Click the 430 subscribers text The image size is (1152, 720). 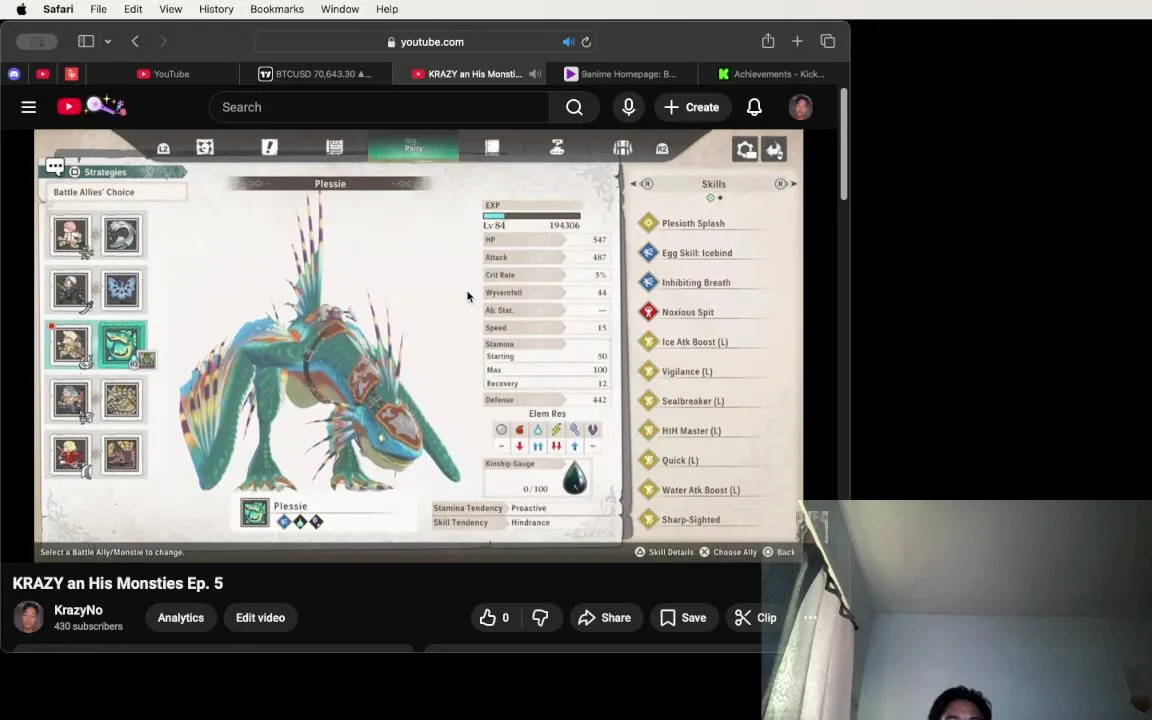(x=88, y=627)
